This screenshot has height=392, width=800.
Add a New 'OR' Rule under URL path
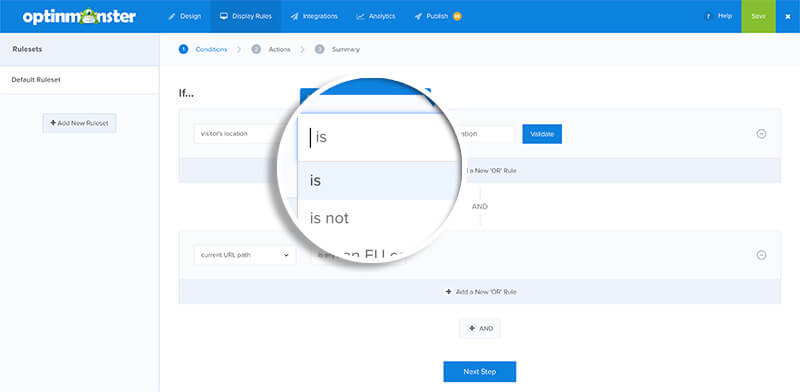[480, 292]
